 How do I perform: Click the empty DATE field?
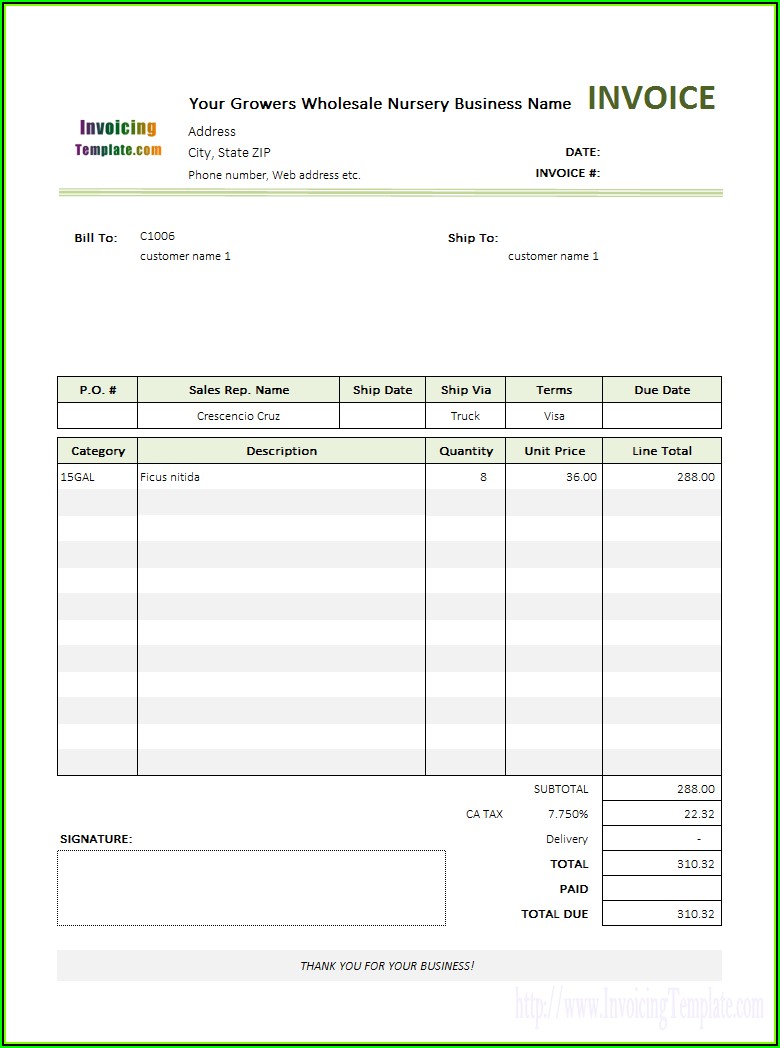pyautogui.click(x=660, y=152)
